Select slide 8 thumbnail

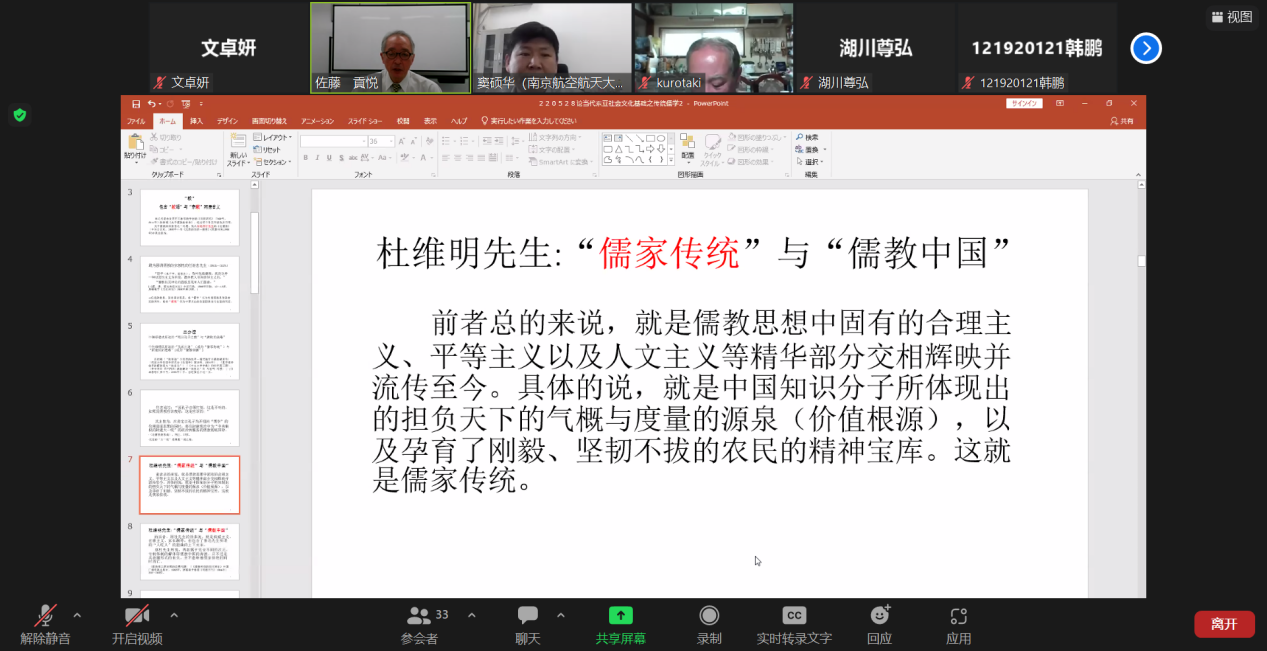coord(189,550)
